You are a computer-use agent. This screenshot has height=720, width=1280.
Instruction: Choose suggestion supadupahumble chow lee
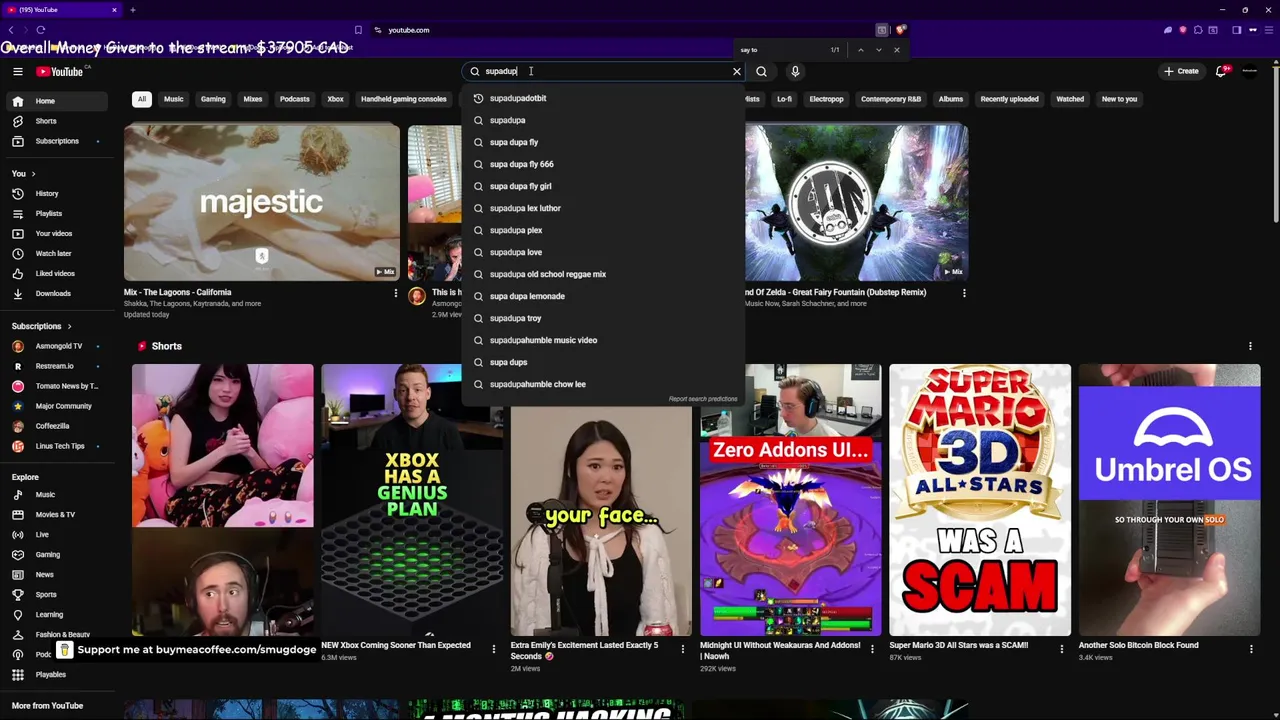point(603,384)
